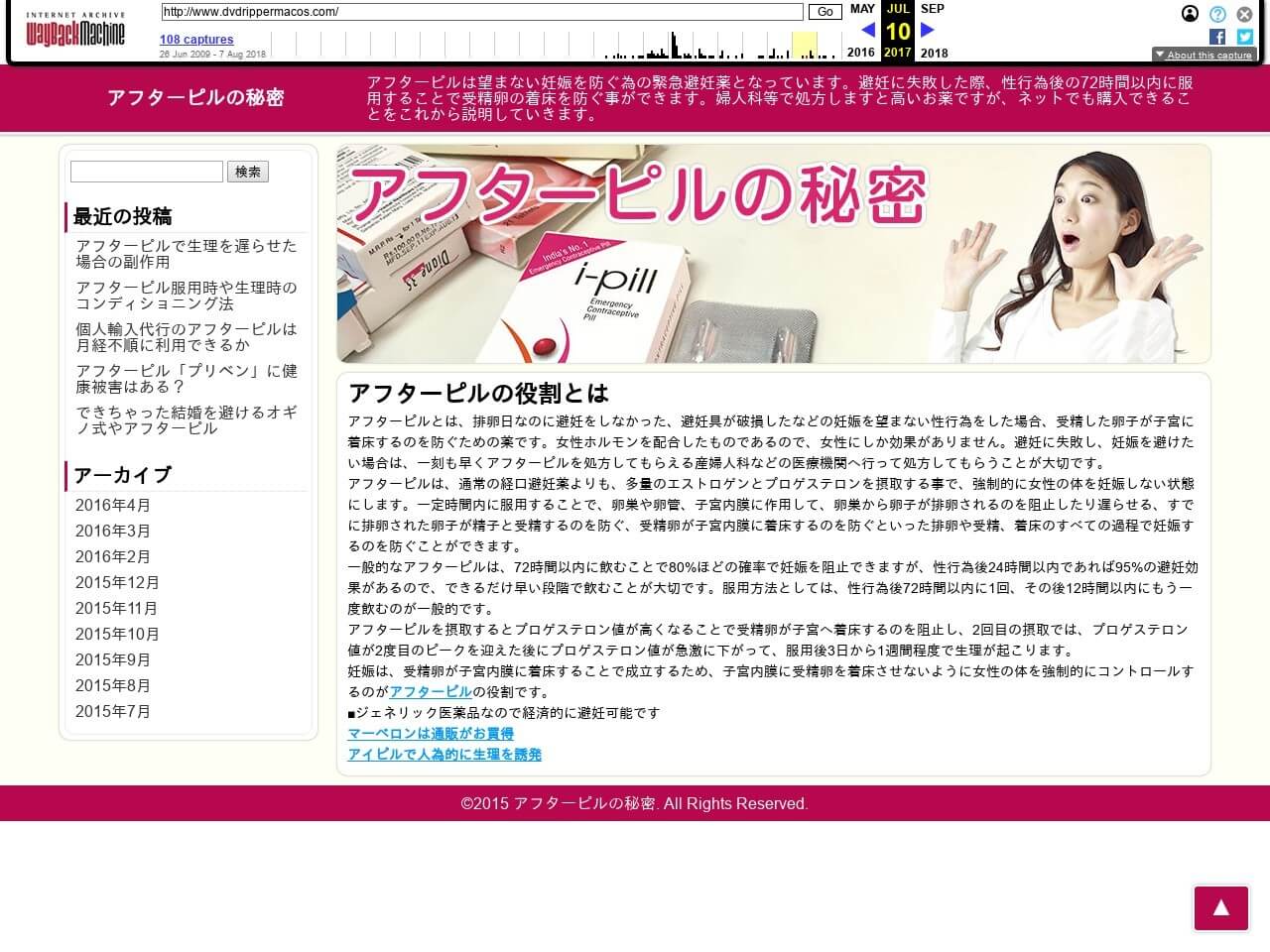Click the 検索 search button
Viewport: 1270px width, 952px height.
[248, 172]
